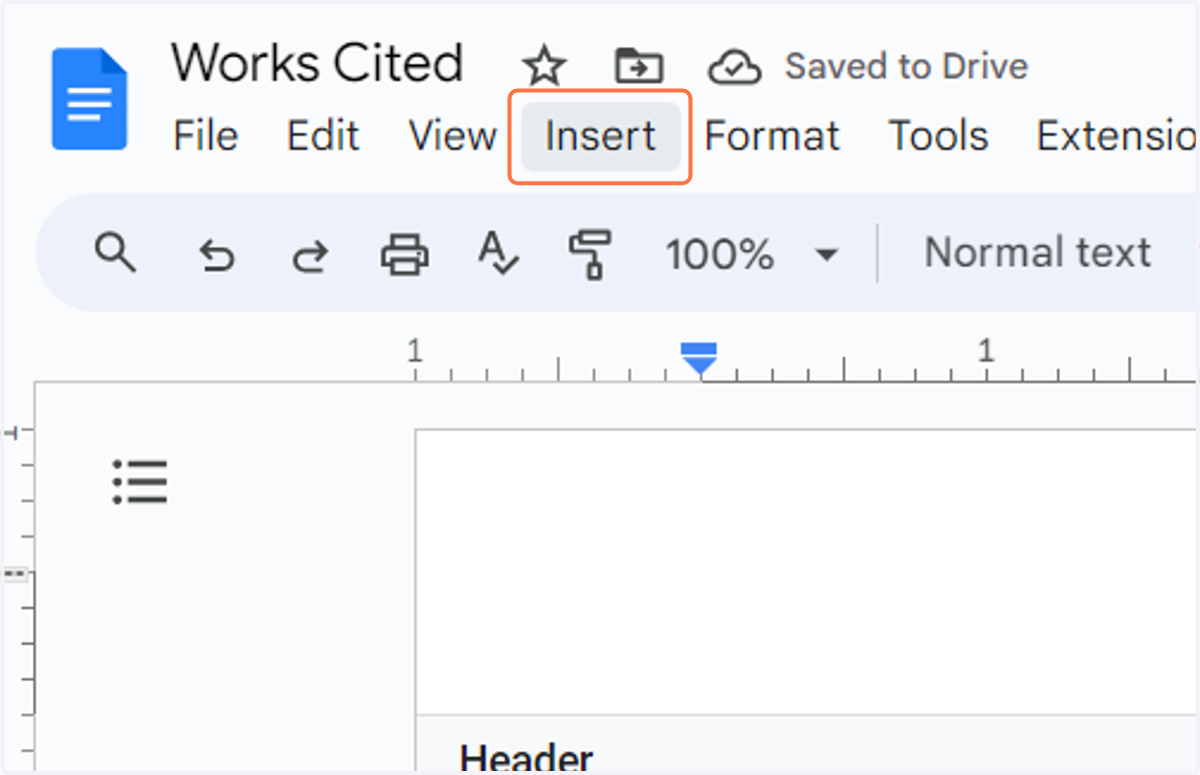Image resolution: width=1200 pixels, height=775 pixels.
Task: Open the Tools menu
Action: [x=938, y=135]
